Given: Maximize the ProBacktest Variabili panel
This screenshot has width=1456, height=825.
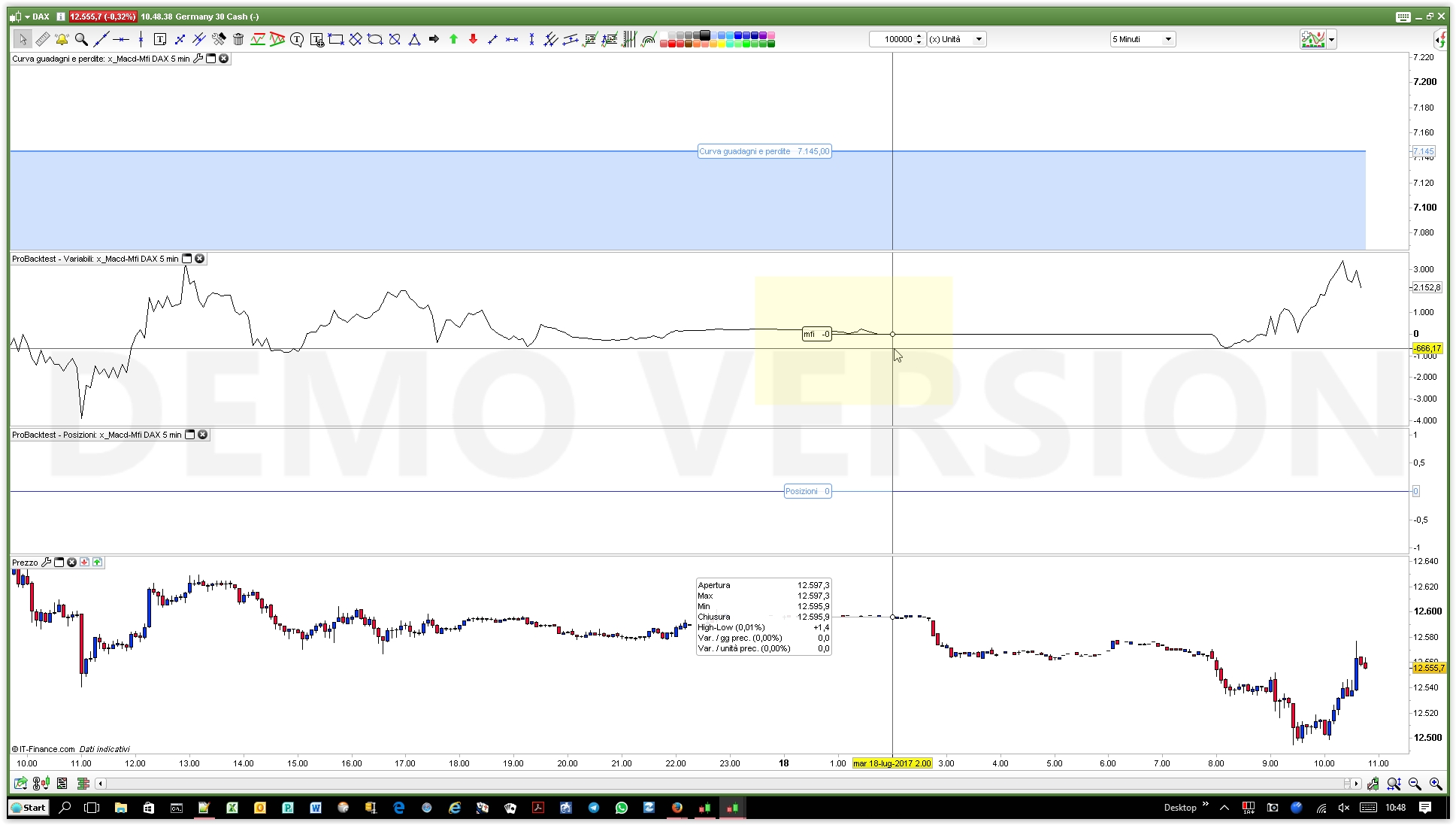Looking at the screenshot, I should (187, 259).
